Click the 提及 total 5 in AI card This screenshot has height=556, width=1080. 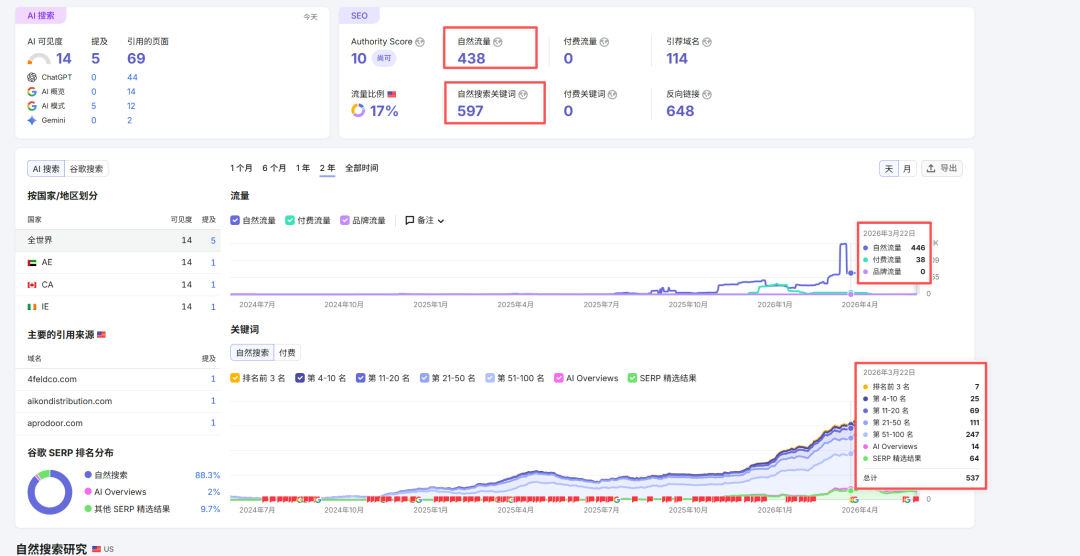coord(96,59)
